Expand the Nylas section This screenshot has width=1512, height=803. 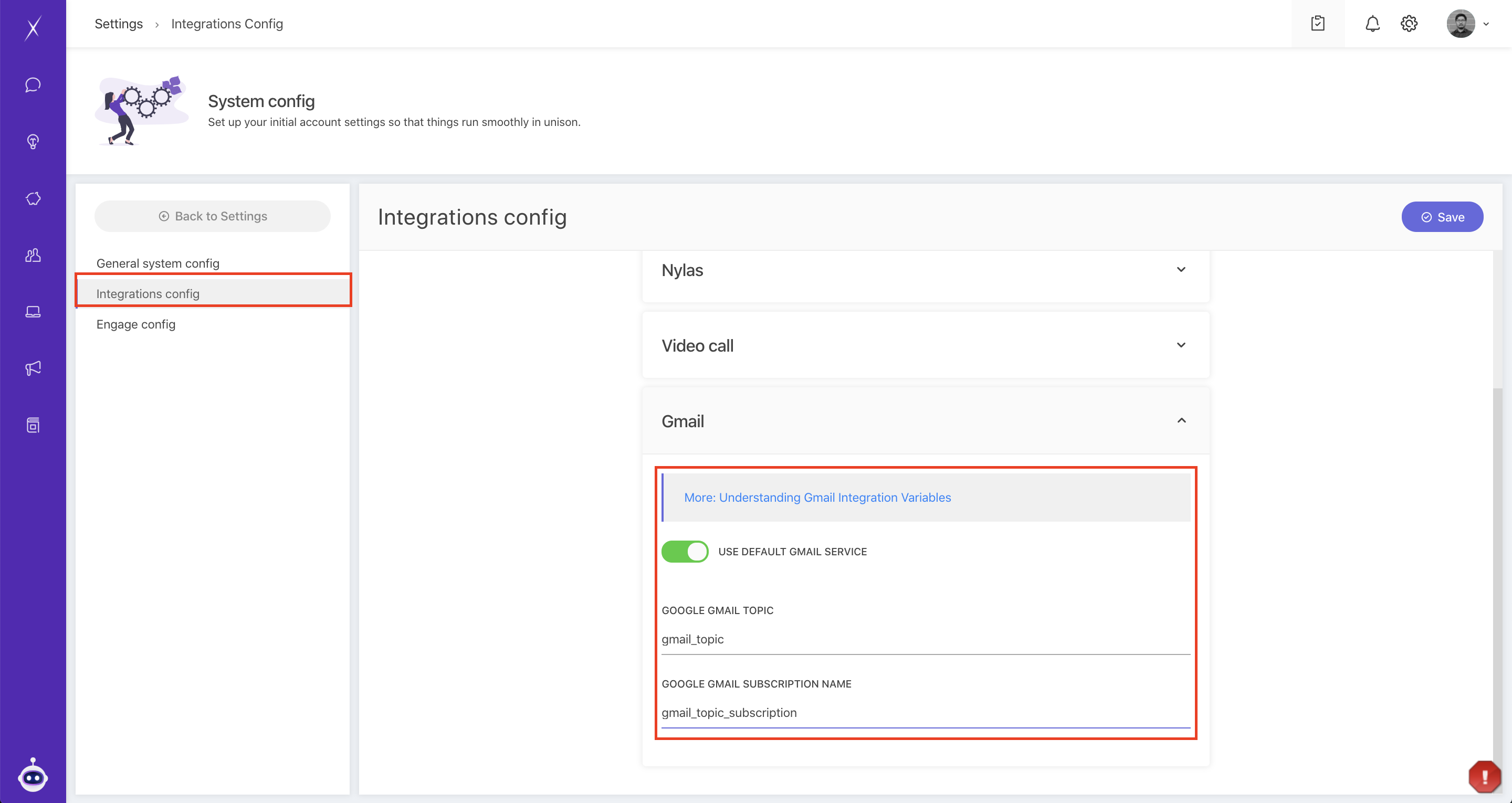(x=1181, y=269)
